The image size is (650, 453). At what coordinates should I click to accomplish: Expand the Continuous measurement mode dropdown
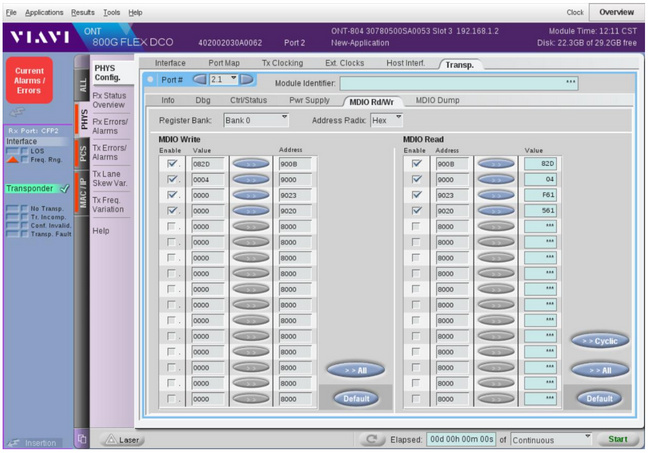tap(551, 439)
